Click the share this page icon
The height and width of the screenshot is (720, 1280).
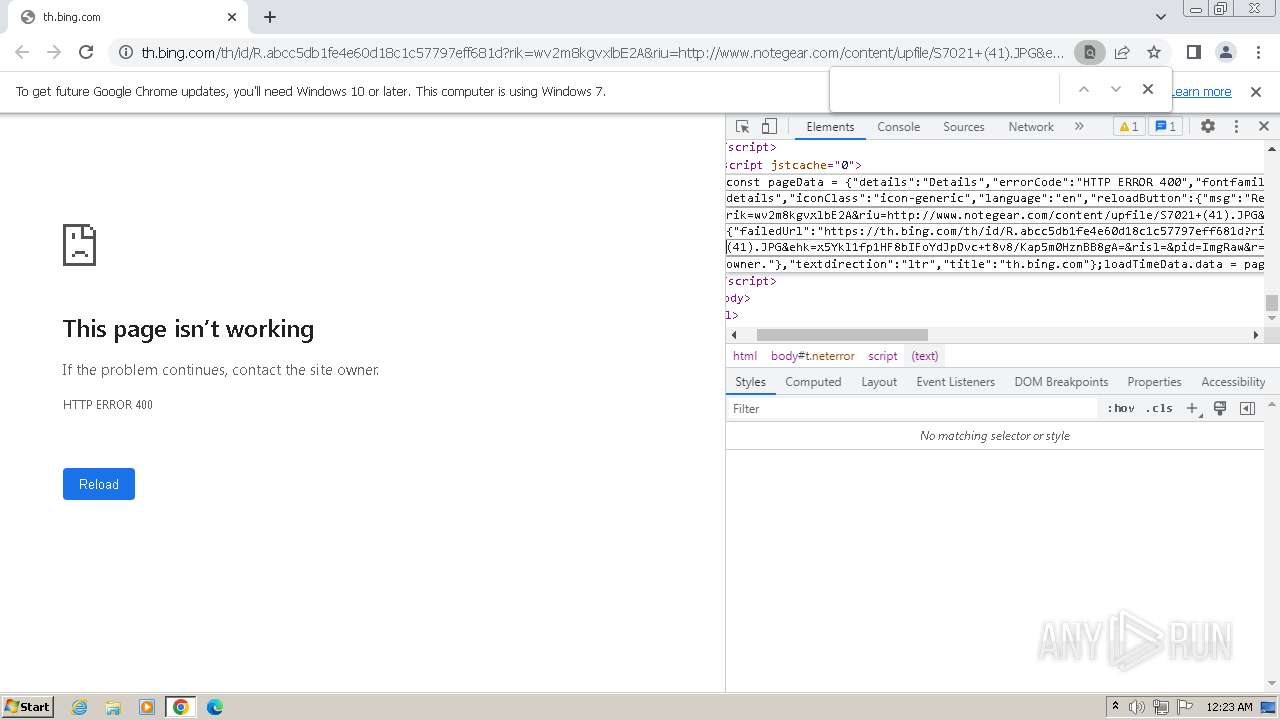pyautogui.click(x=1122, y=53)
